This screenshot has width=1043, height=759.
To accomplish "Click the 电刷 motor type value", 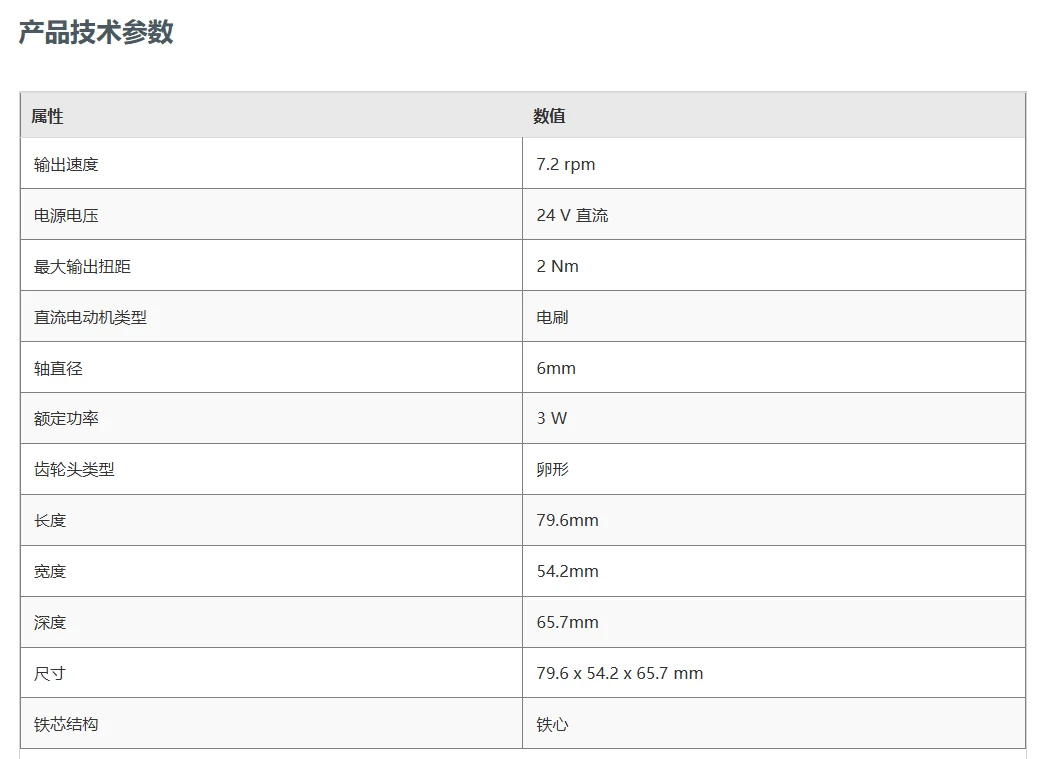I will [x=552, y=317].
